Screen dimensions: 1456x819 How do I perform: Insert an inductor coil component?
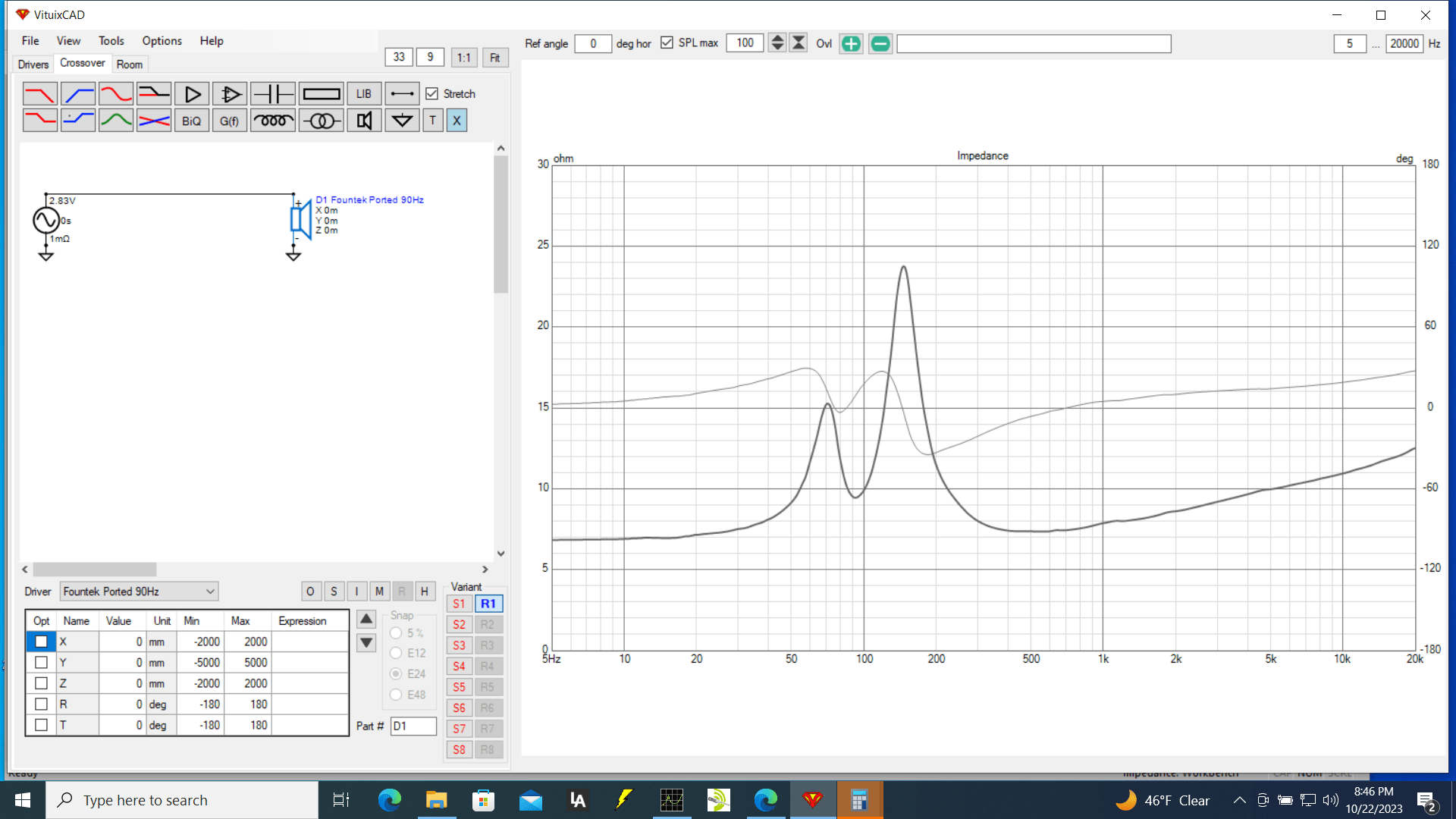pos(273,121)
